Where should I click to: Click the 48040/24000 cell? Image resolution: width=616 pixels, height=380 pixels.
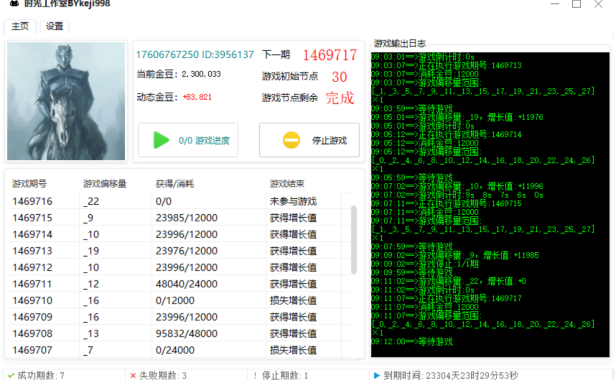[187, 284]
